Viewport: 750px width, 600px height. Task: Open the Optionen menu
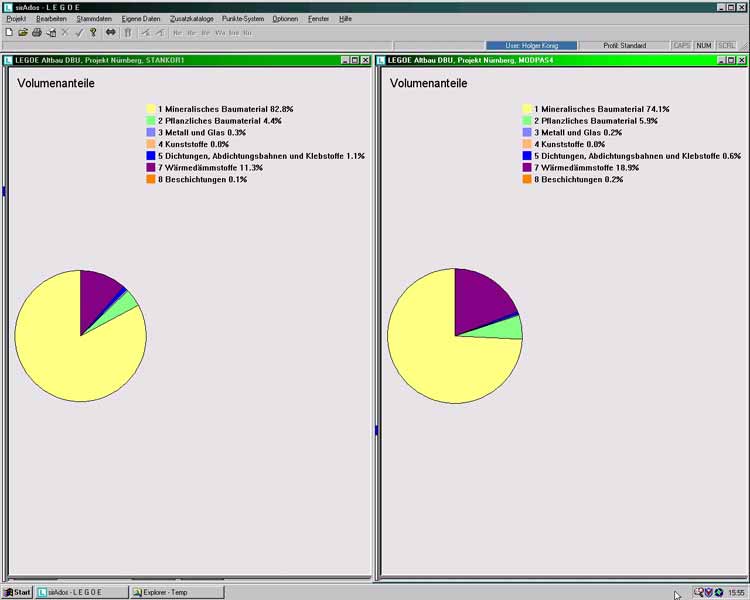pyautogui.click(x=285, y=19)
